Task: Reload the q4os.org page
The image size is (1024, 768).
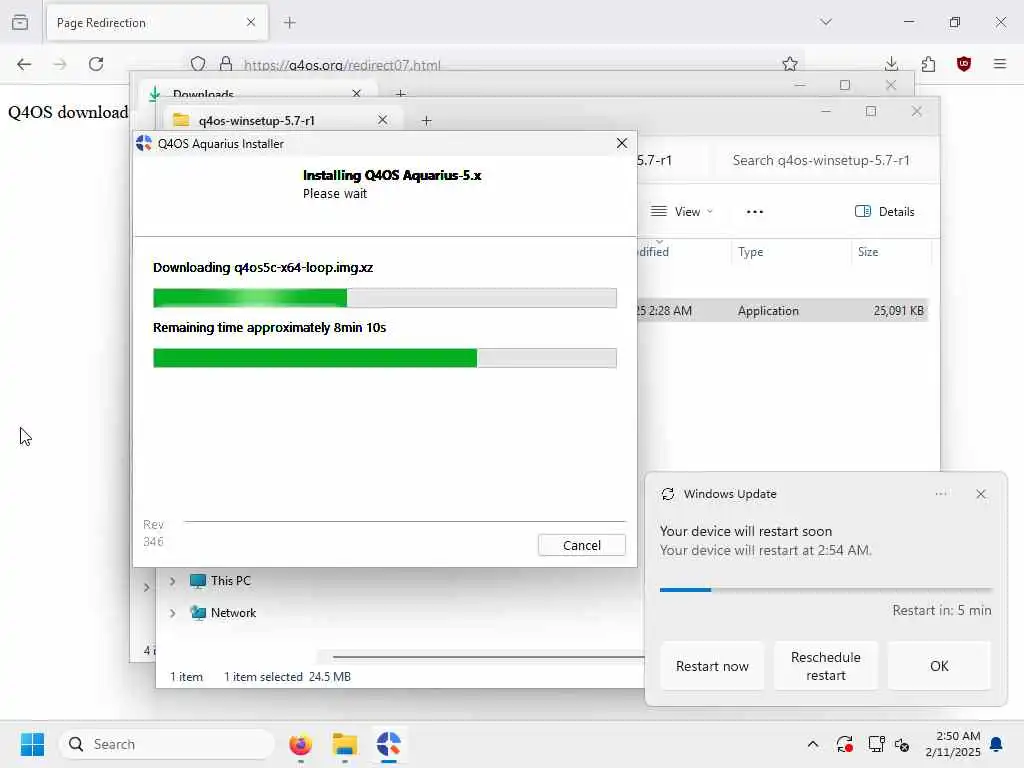Action: [x=96, y=64]
